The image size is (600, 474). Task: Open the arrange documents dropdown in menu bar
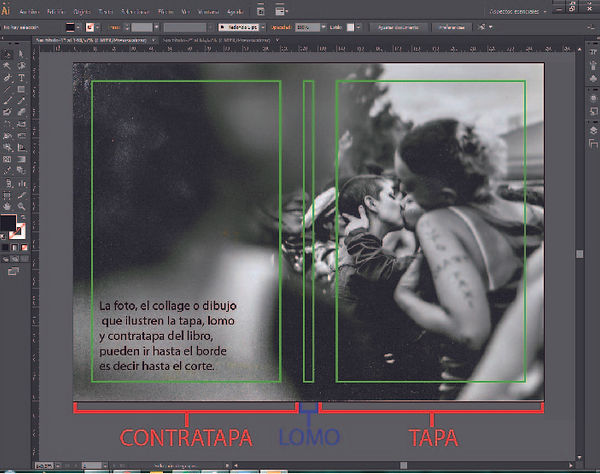click(x=281, y=11)
